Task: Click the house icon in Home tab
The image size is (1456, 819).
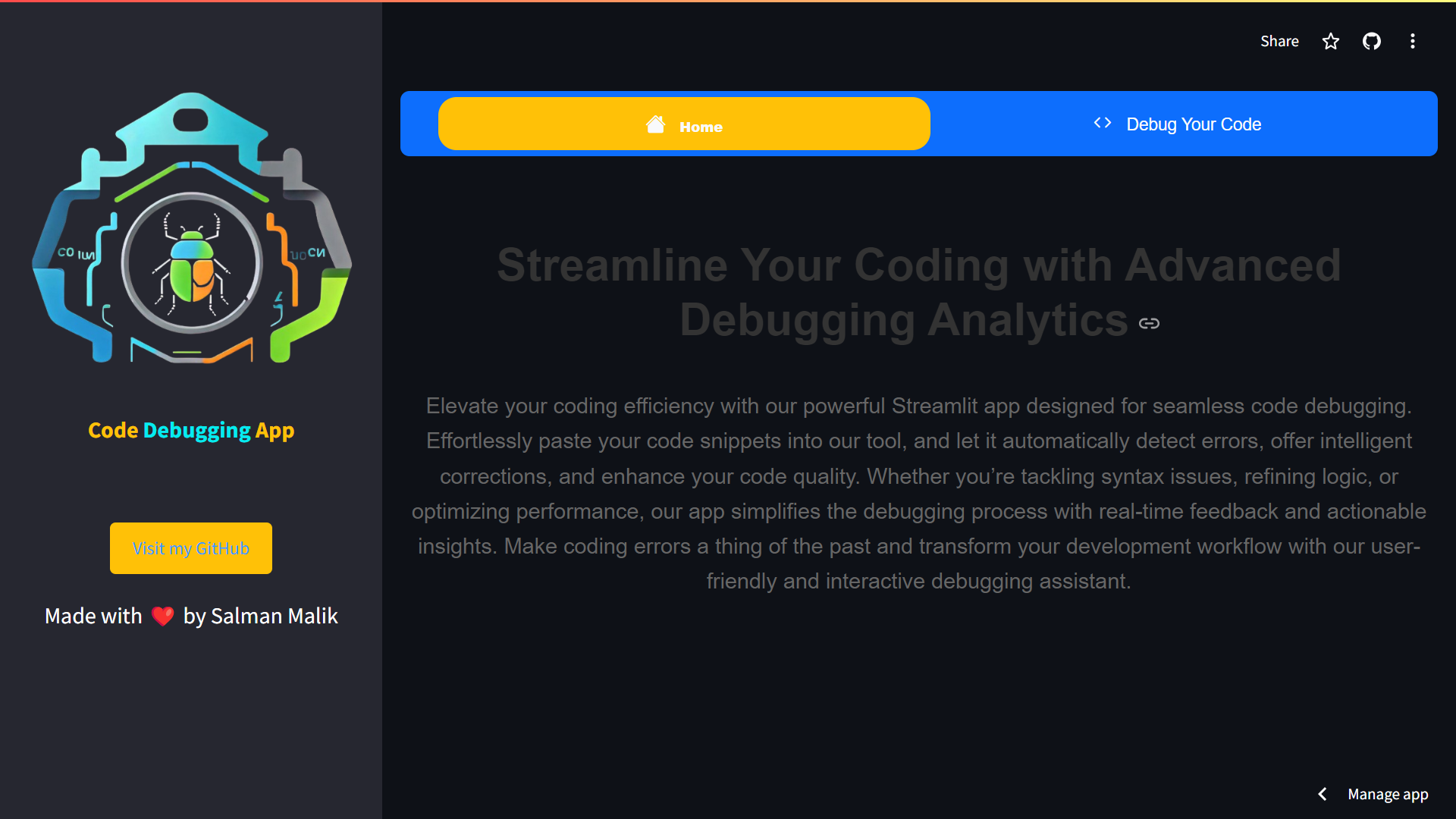Action: click(x=656, y=124)
